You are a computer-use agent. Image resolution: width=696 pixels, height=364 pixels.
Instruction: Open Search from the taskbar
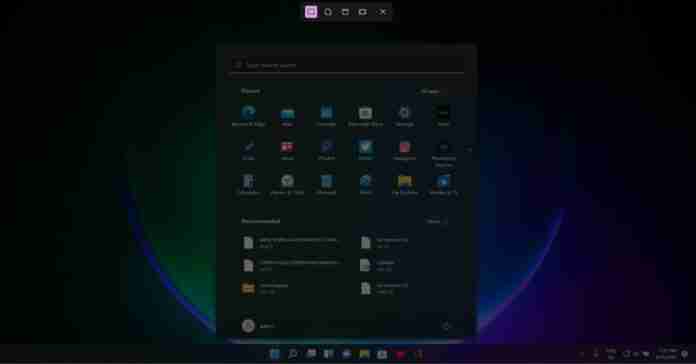[x=293, y=354]
